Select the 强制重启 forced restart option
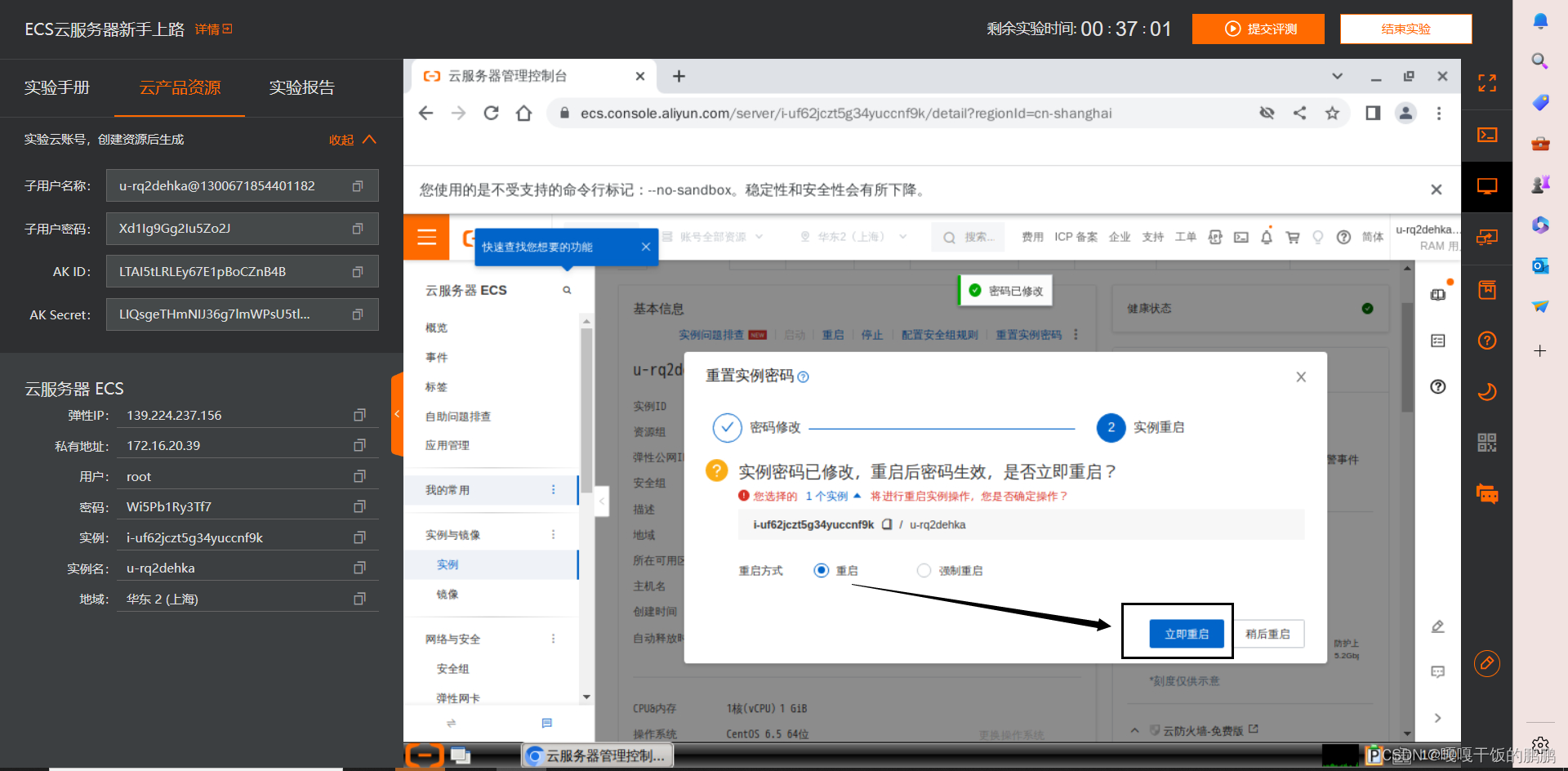Viewport: 1568px width, 771px height. pyautogui.click(x=924, y=570)
